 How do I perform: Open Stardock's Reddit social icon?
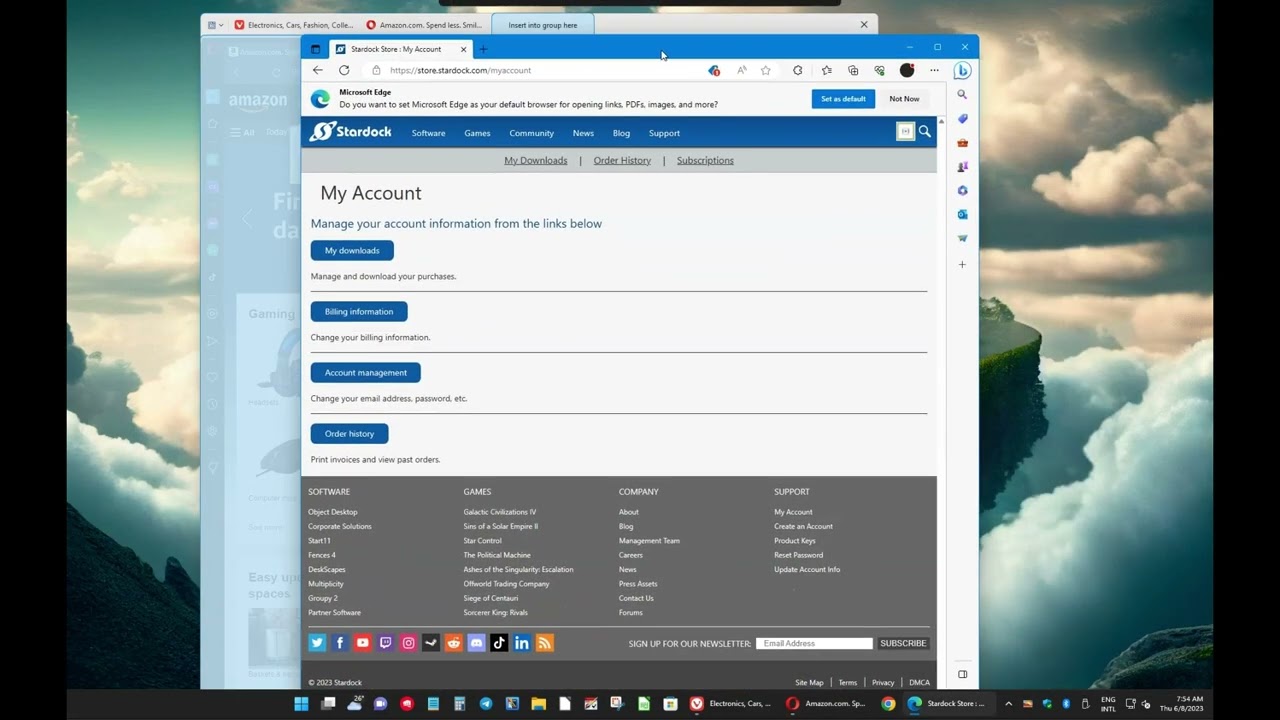(454, 643)
